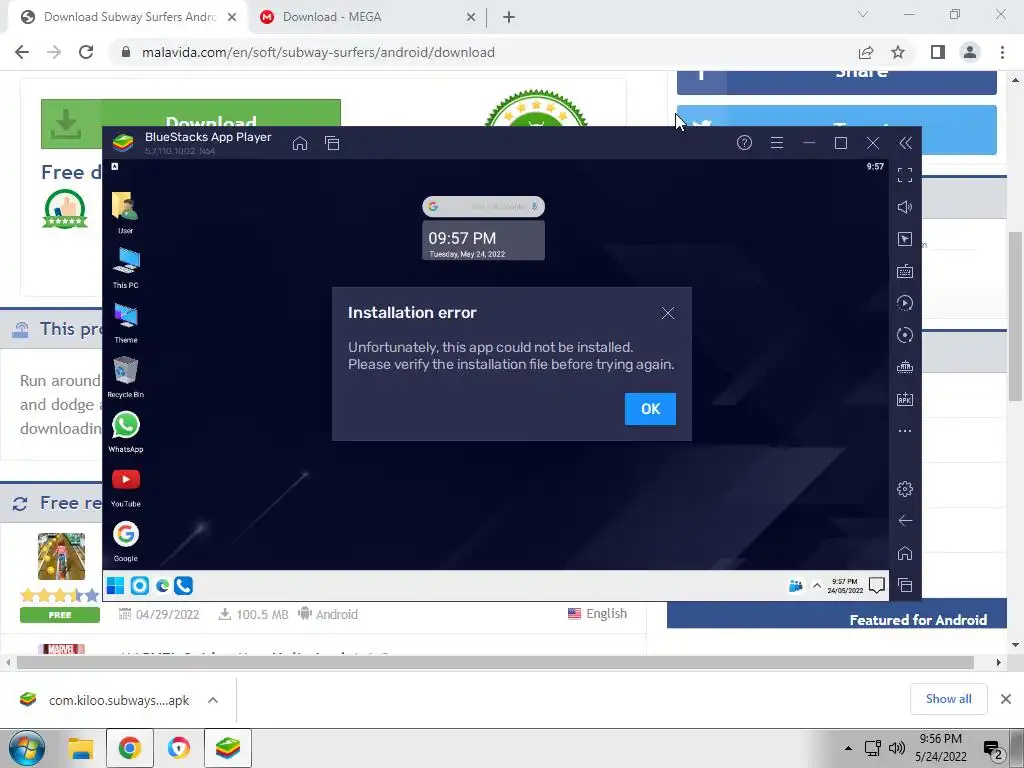
Task: Open emulator taskbar notification panel icon
Action: (876, 585)
